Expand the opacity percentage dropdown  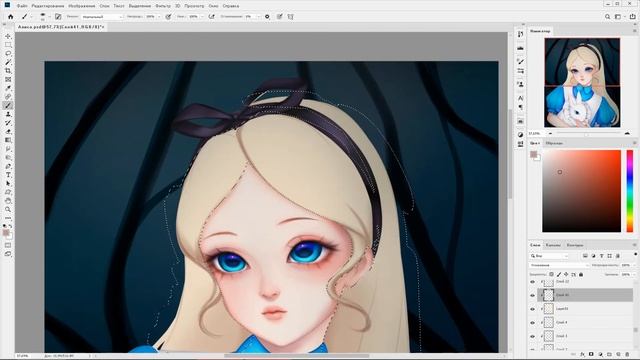tap(159, 17)
